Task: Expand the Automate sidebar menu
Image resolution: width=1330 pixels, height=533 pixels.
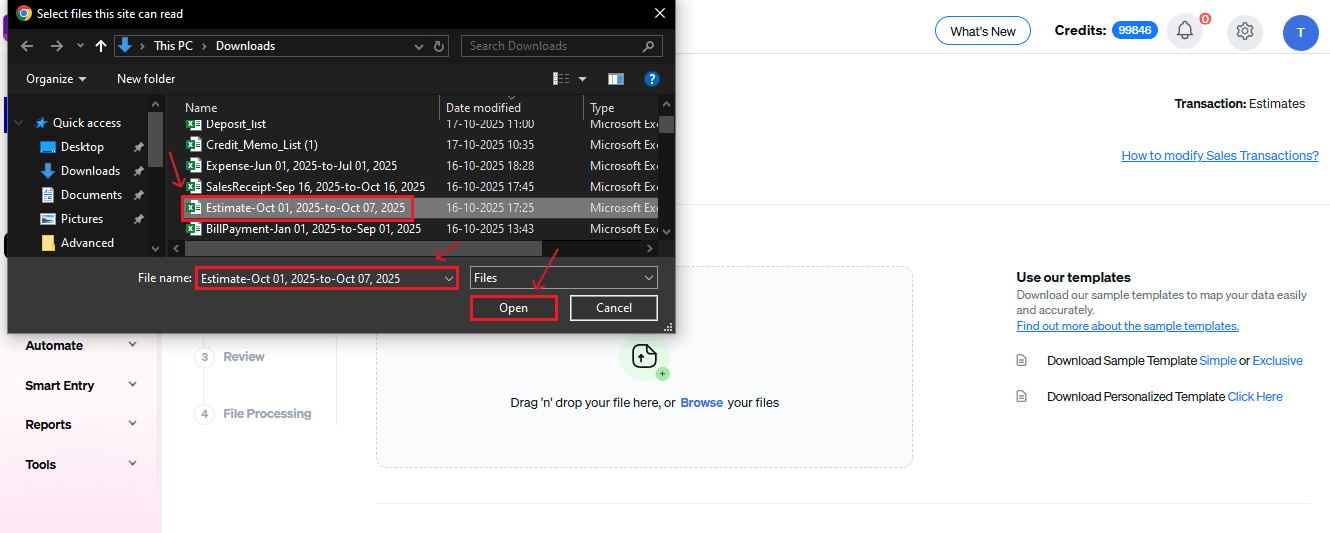Action: point(81,345)
